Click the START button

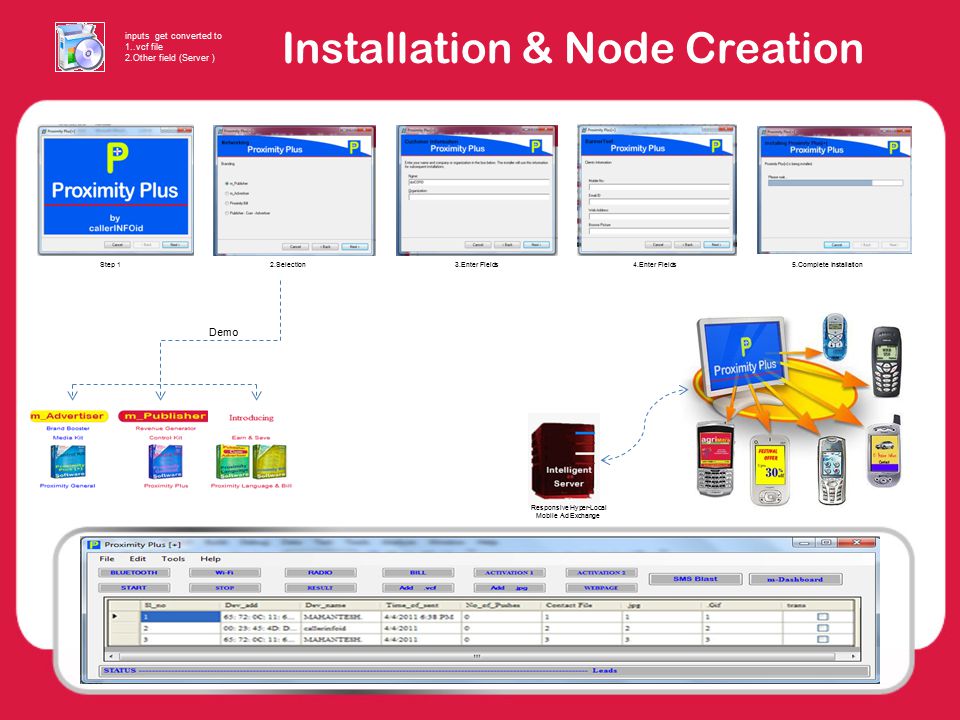click(134, 588)
